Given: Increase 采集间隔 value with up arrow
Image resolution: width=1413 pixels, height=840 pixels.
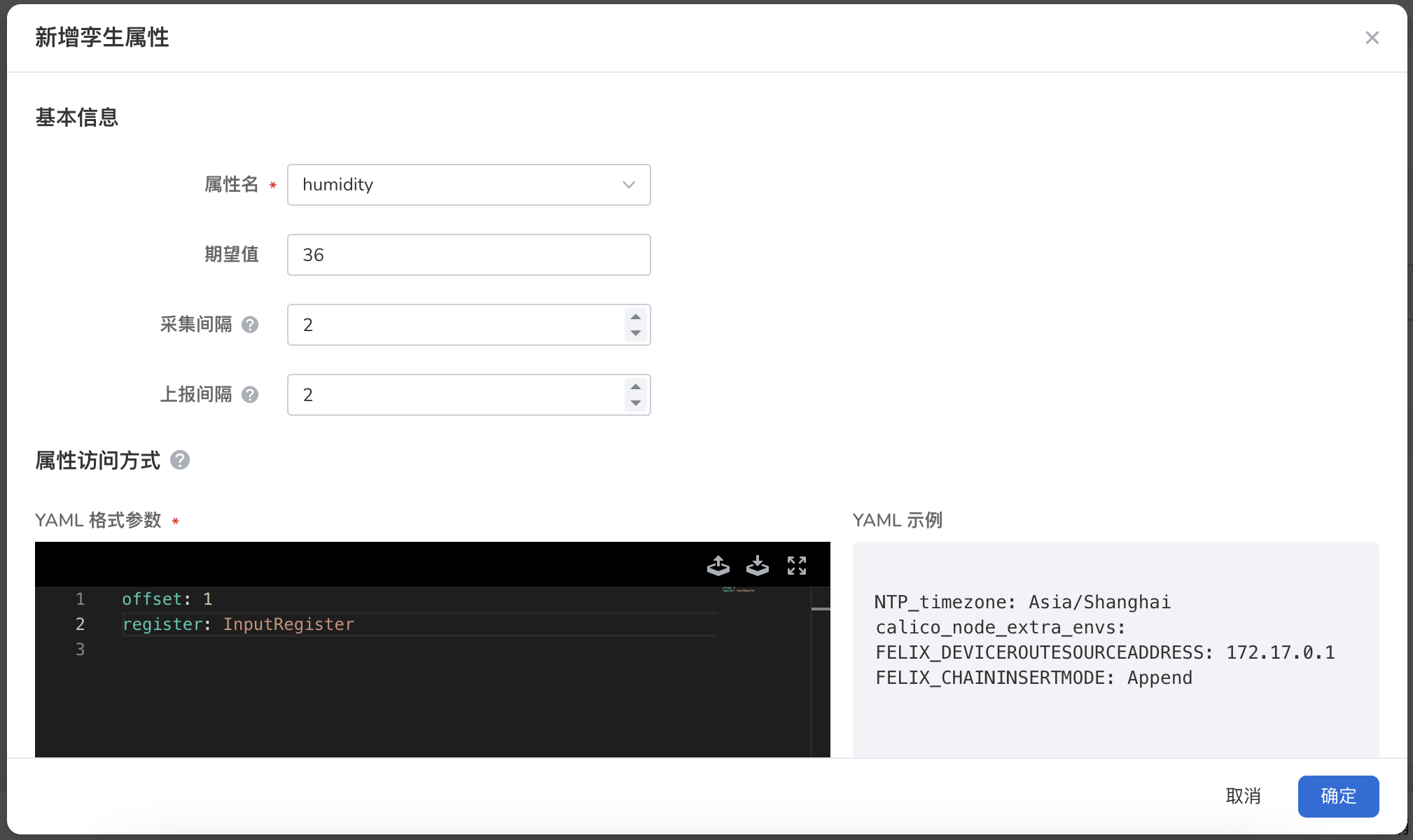Looking at the screenshot, I should [x=636, y=316].
